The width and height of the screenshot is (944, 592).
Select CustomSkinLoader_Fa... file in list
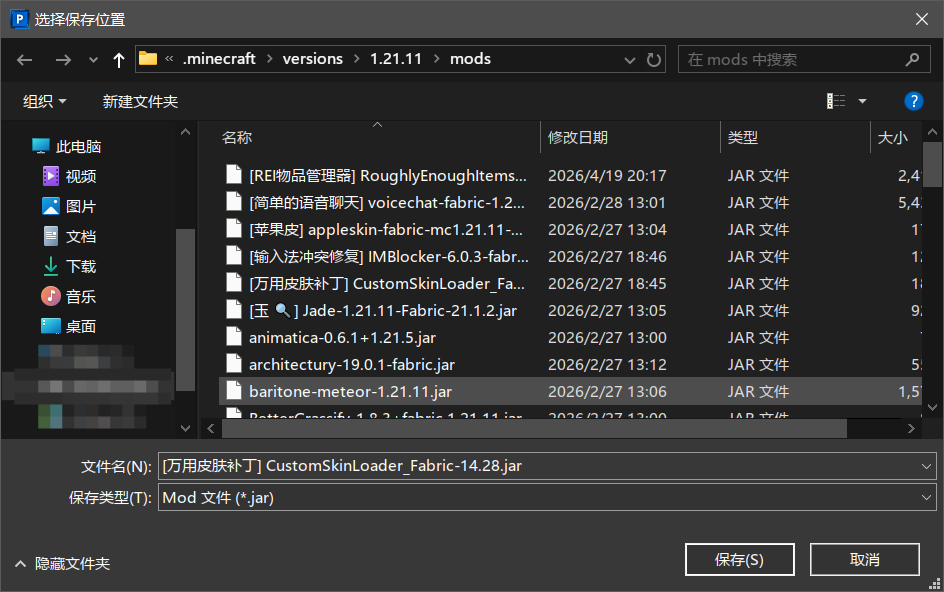(387, 284)
